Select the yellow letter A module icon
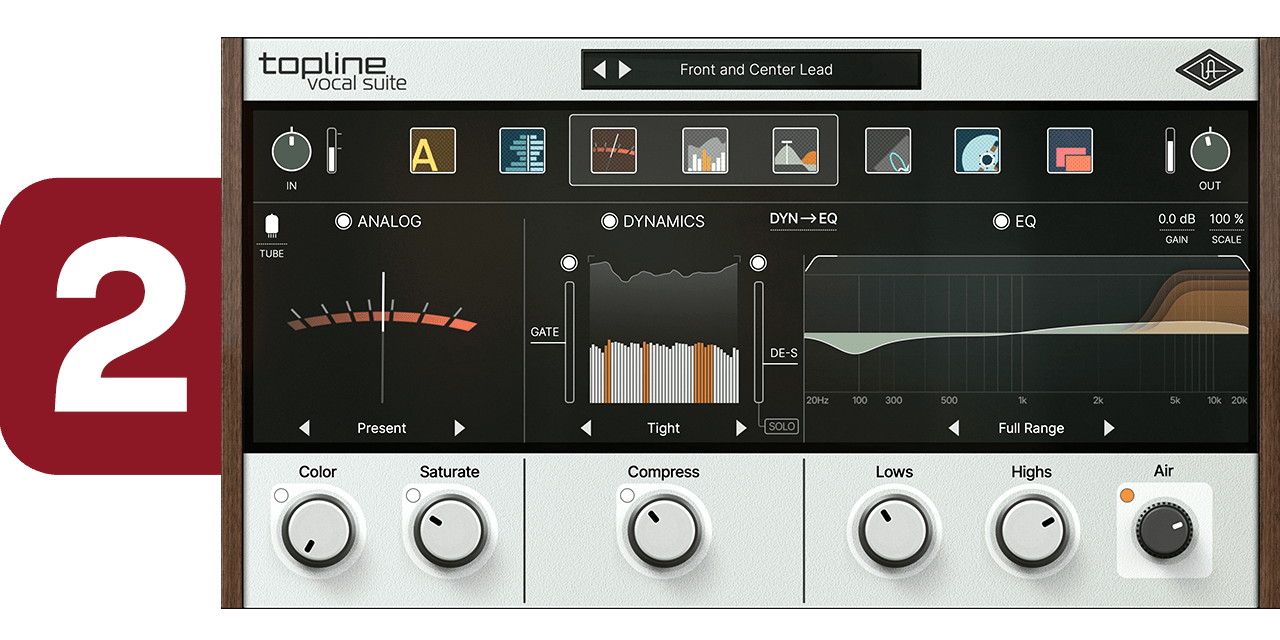Screen dimensions: 1280x640 [x=433, y=151]
